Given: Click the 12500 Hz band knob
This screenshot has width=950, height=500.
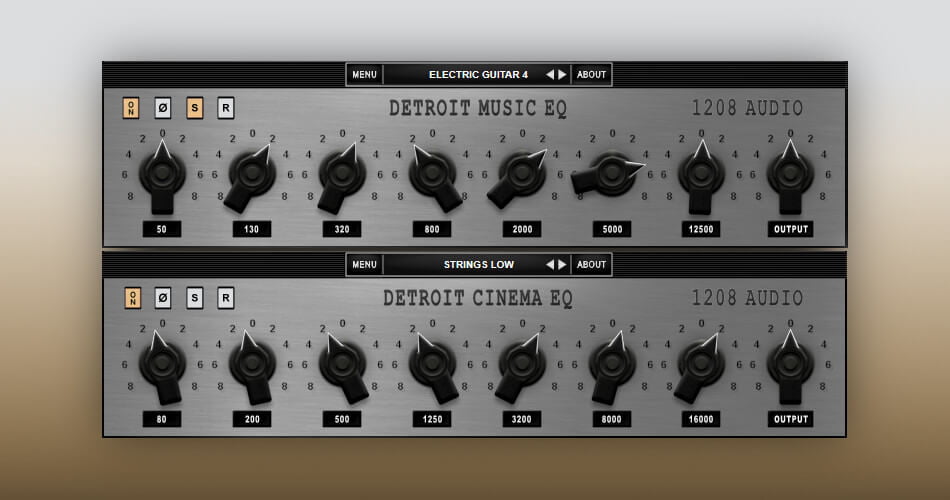Looking at the screenshot, I should point(701,174).
